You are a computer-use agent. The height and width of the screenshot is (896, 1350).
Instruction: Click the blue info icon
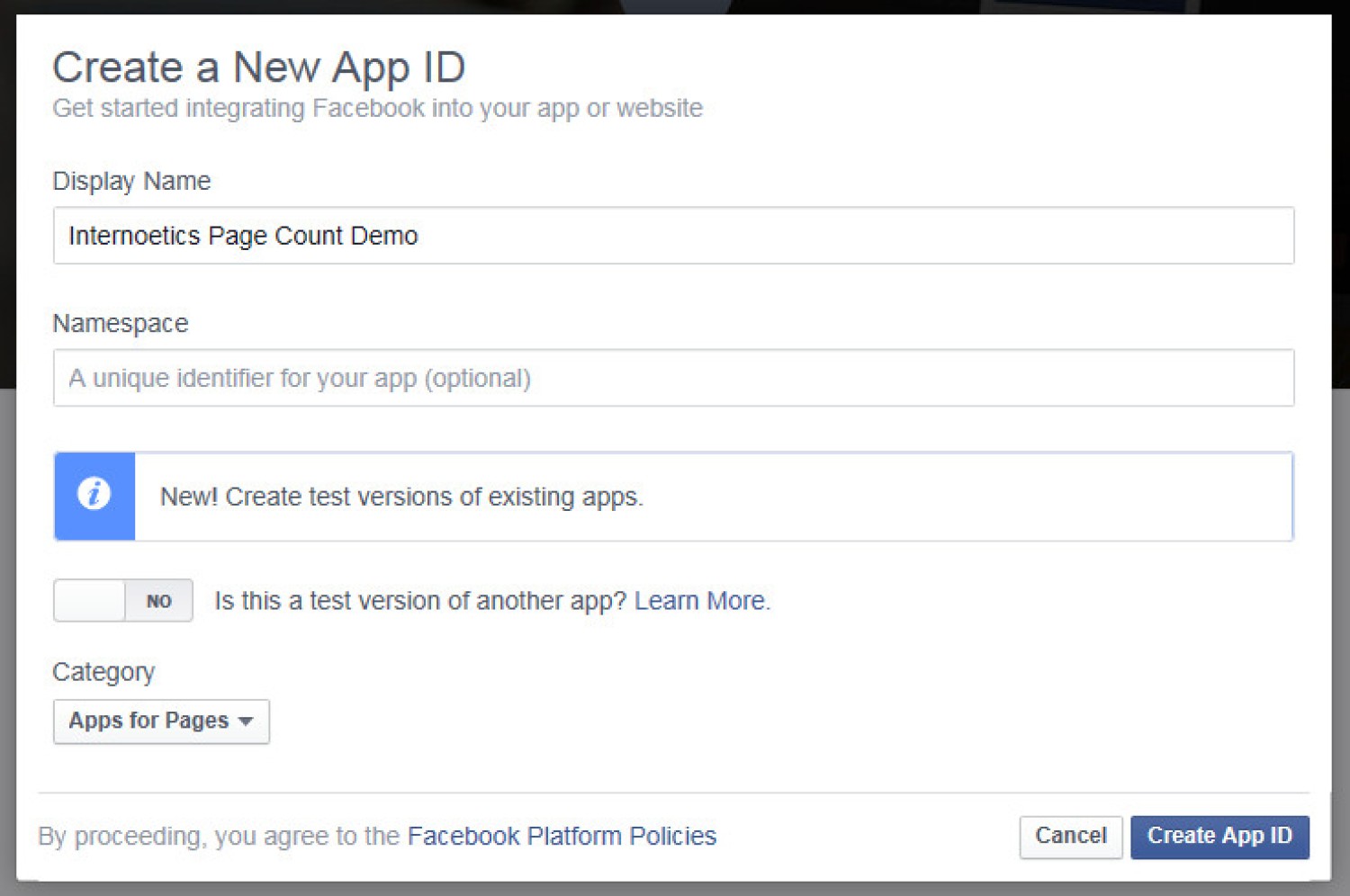click(x=94, y=495)
